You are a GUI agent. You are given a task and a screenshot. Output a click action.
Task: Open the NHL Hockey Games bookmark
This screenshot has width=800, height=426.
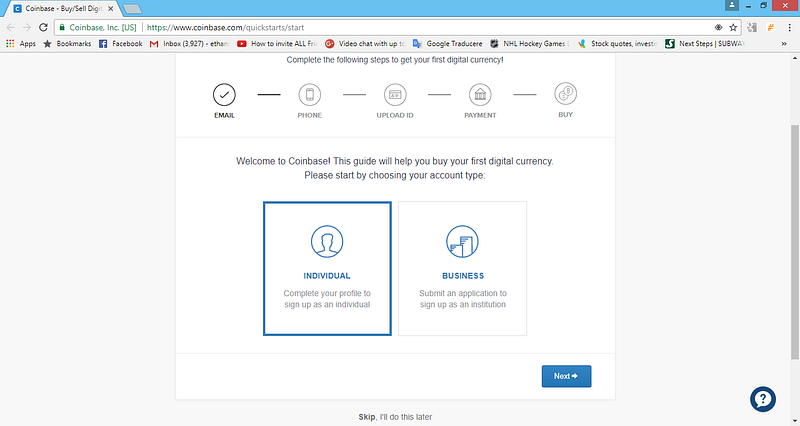tap(530, 44)
